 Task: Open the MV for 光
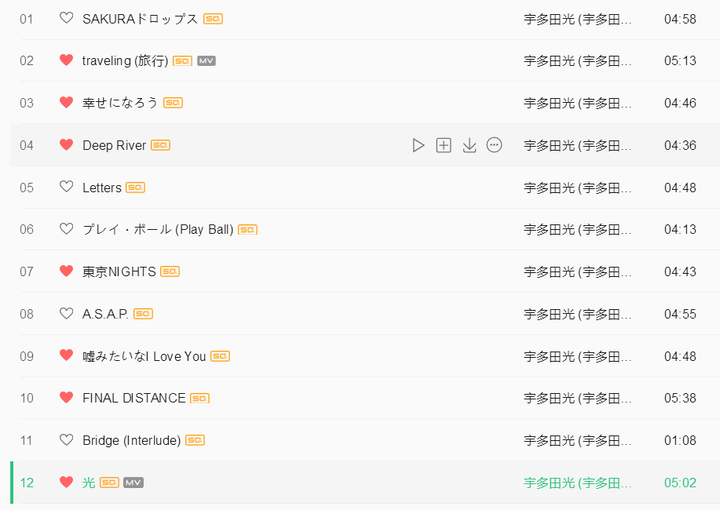pos(134,482)
